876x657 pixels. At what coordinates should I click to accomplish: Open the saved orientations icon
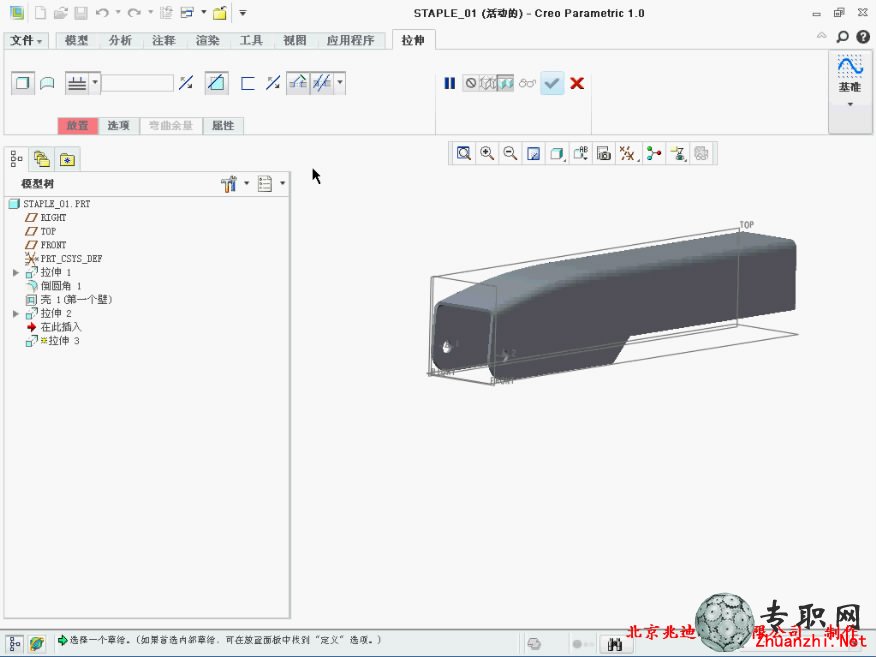[580, 153]
